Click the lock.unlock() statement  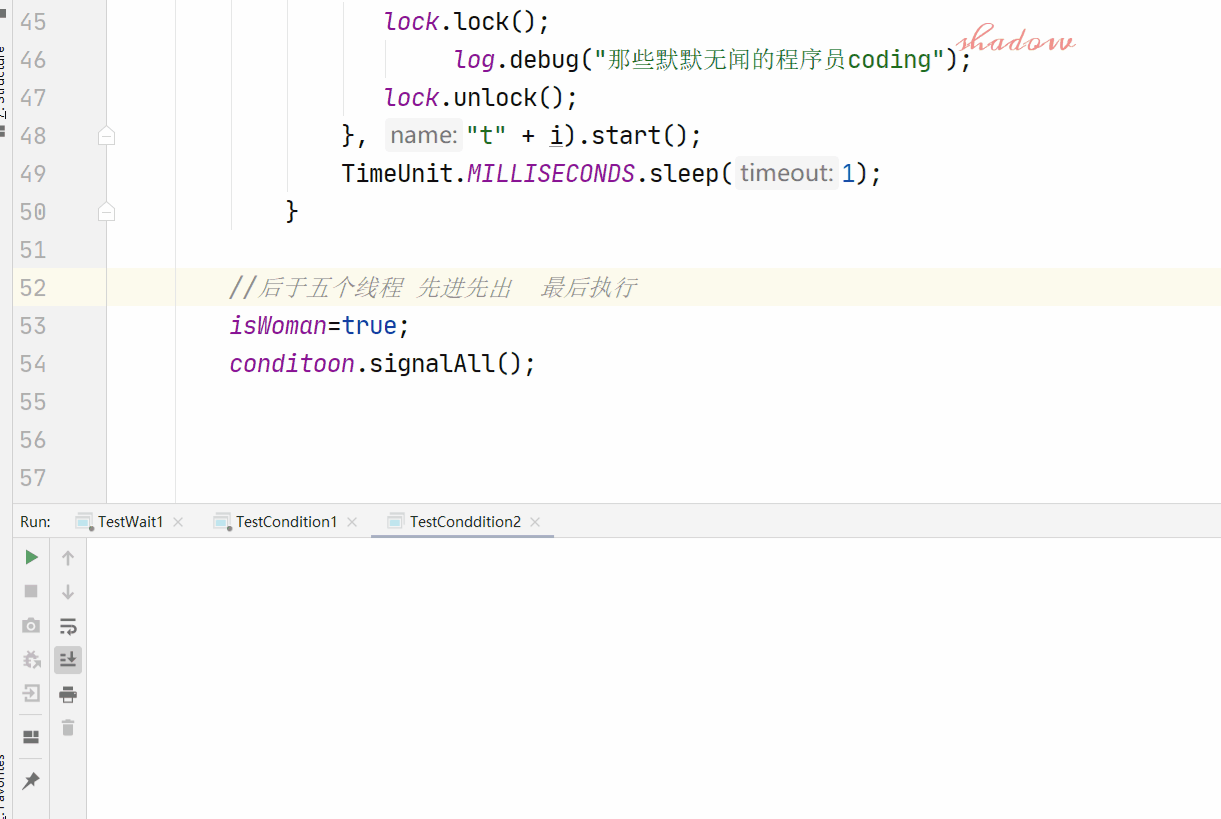(481, 98)
